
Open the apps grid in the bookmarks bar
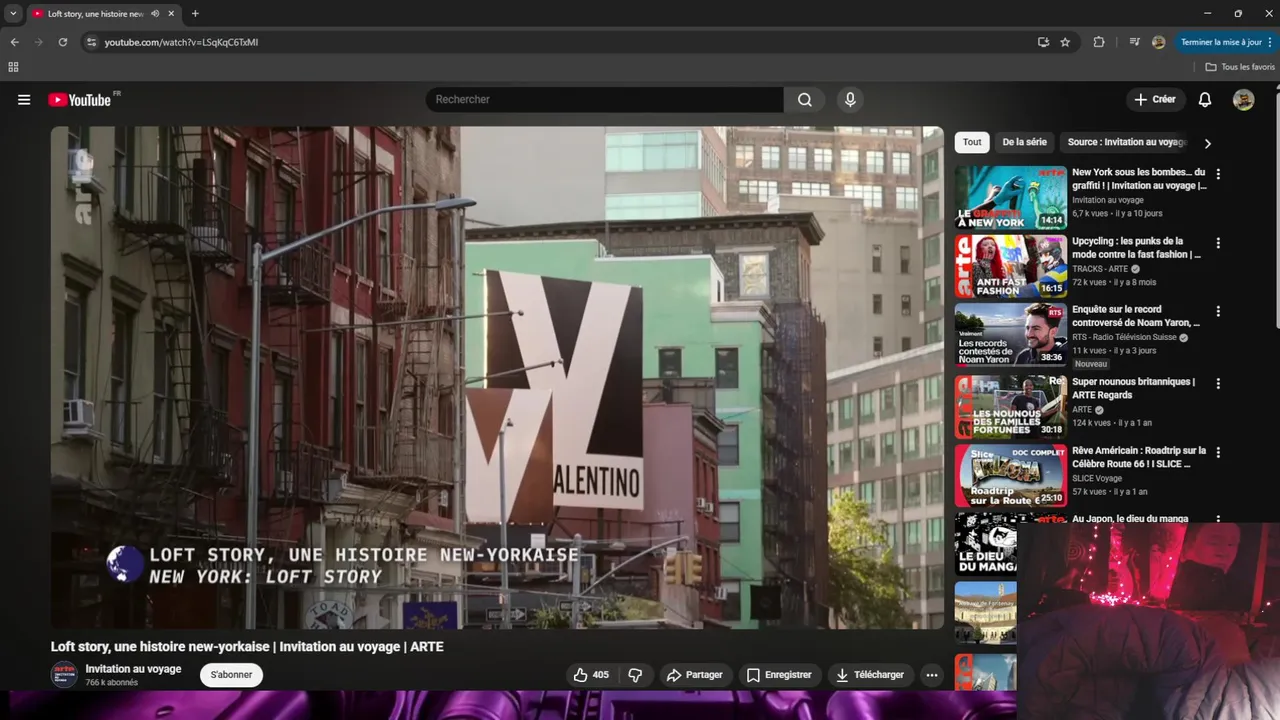13,67
